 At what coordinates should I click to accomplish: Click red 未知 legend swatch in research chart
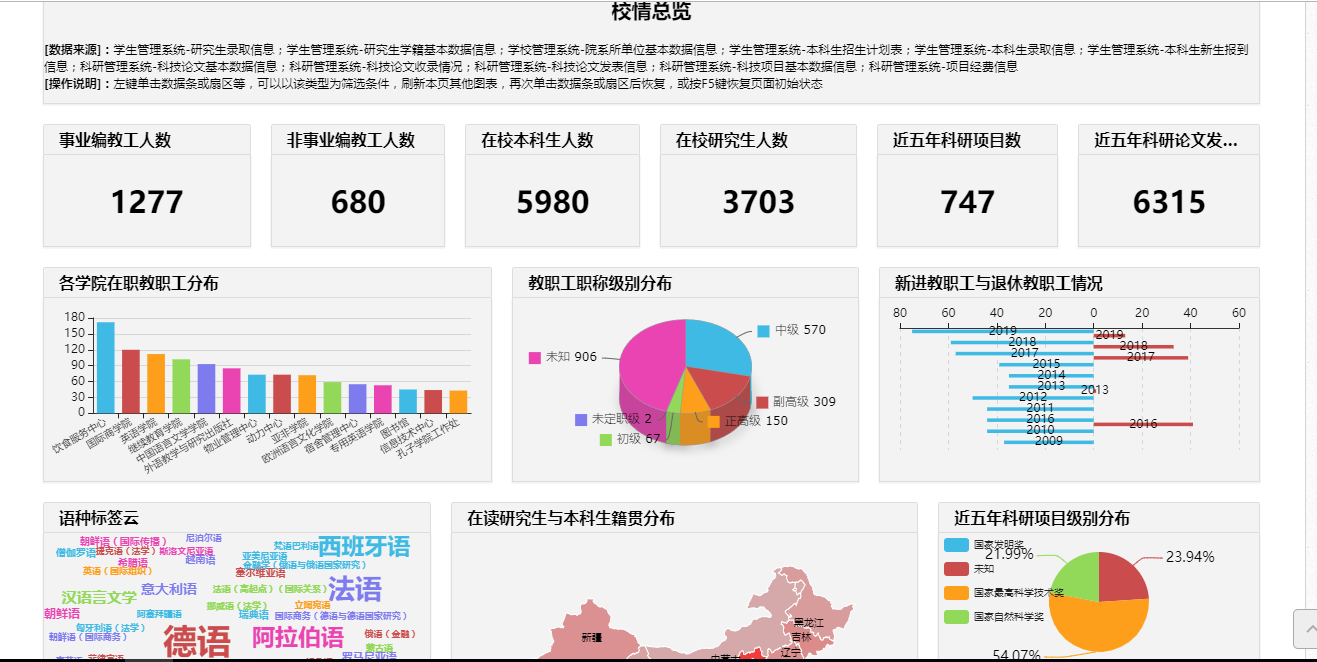point(957,569)
